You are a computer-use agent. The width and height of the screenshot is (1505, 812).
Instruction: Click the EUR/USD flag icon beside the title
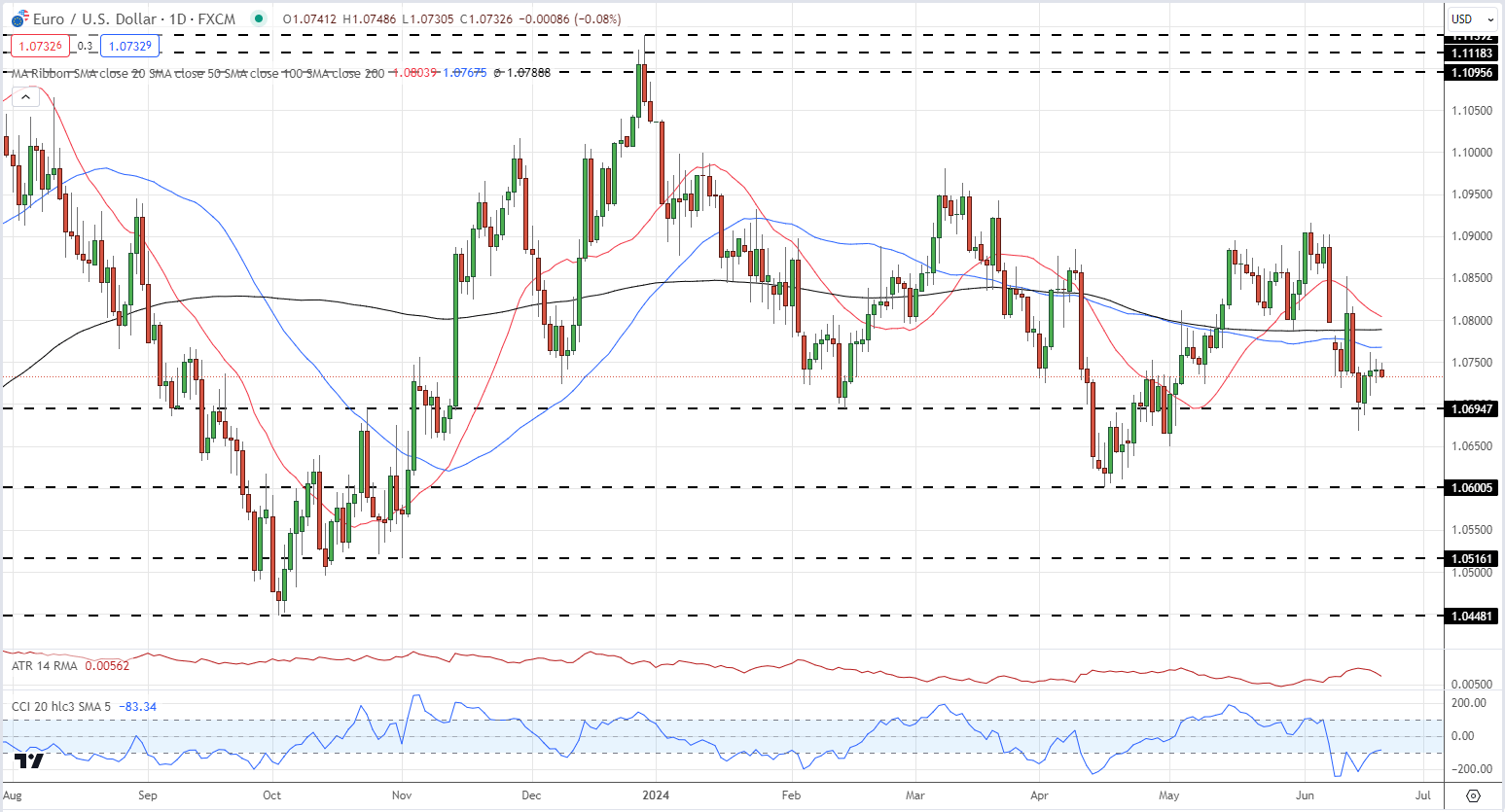[x=18, y=18]
